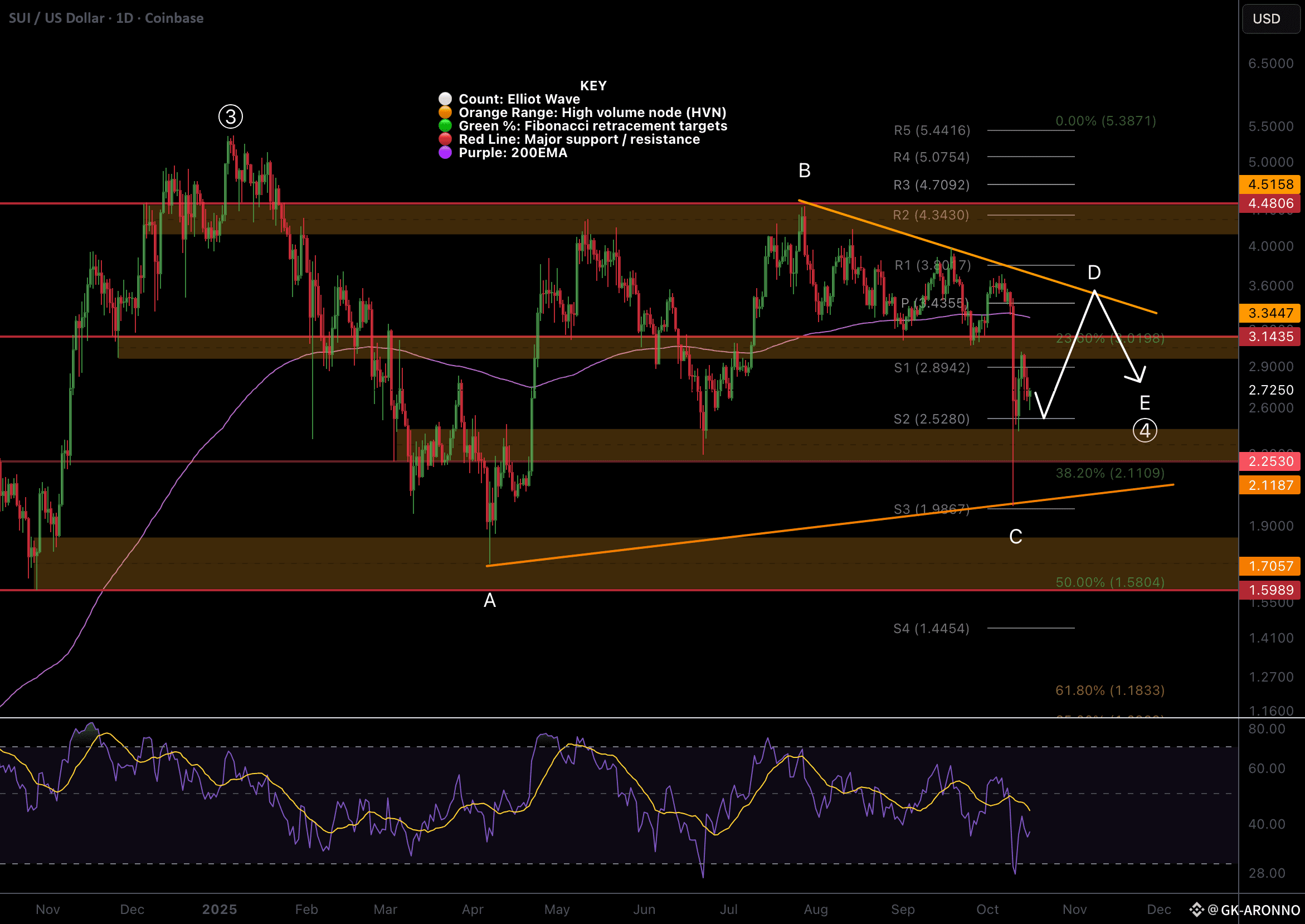Select the green Fibonacci legend circle
The width and height of the screenshot is (1305, 924).
[445, 126]
